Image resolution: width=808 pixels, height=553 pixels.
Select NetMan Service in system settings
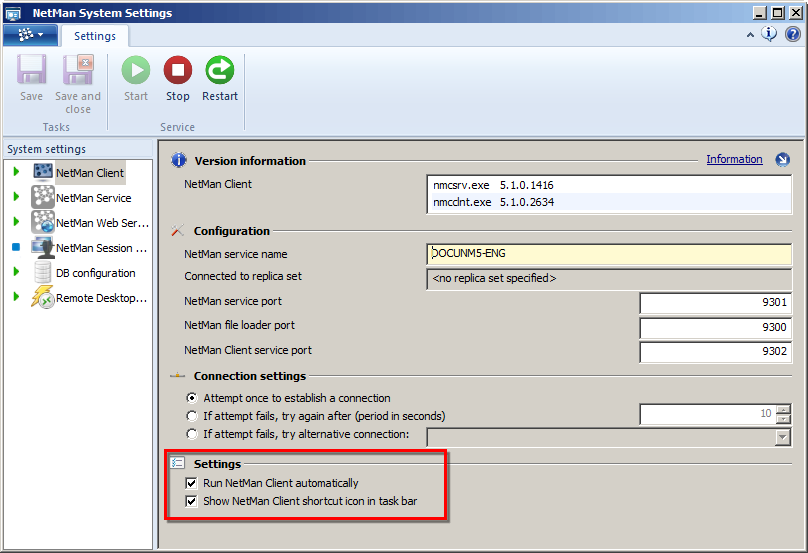[94, 198]
